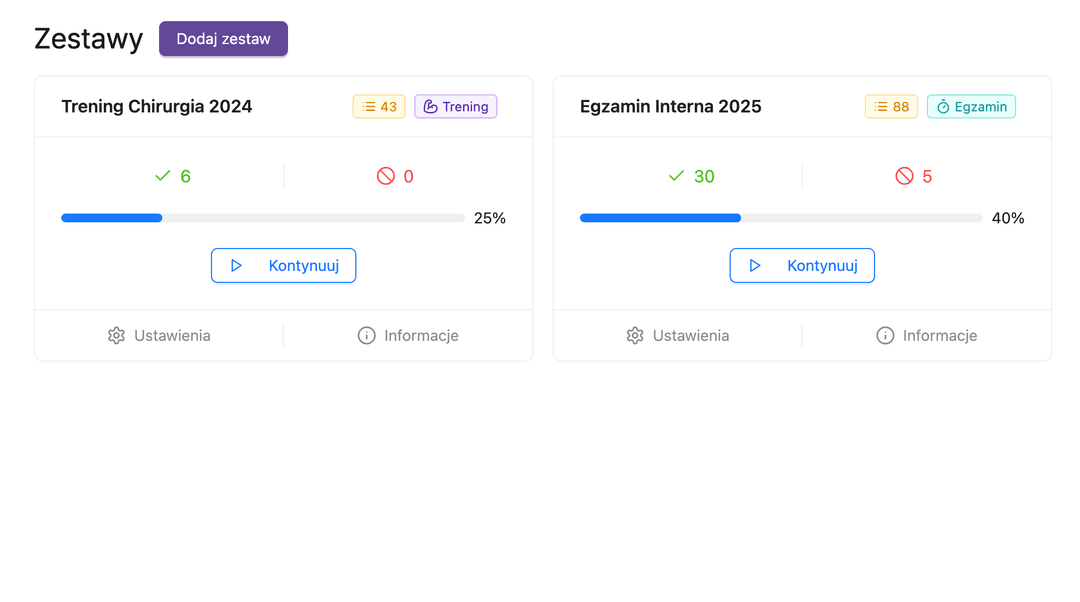Click the muscle icon in Trening tag

pos(430,107)
